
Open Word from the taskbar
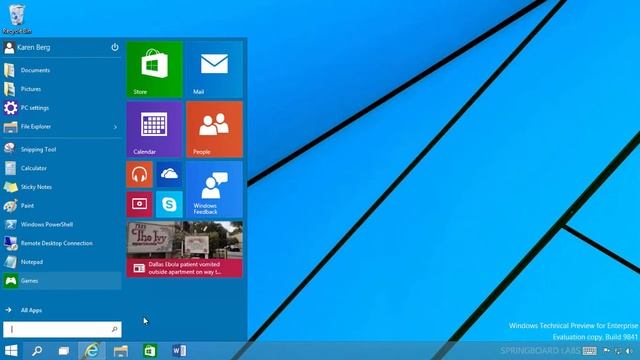pyautogui.click(x=179, y=351)
